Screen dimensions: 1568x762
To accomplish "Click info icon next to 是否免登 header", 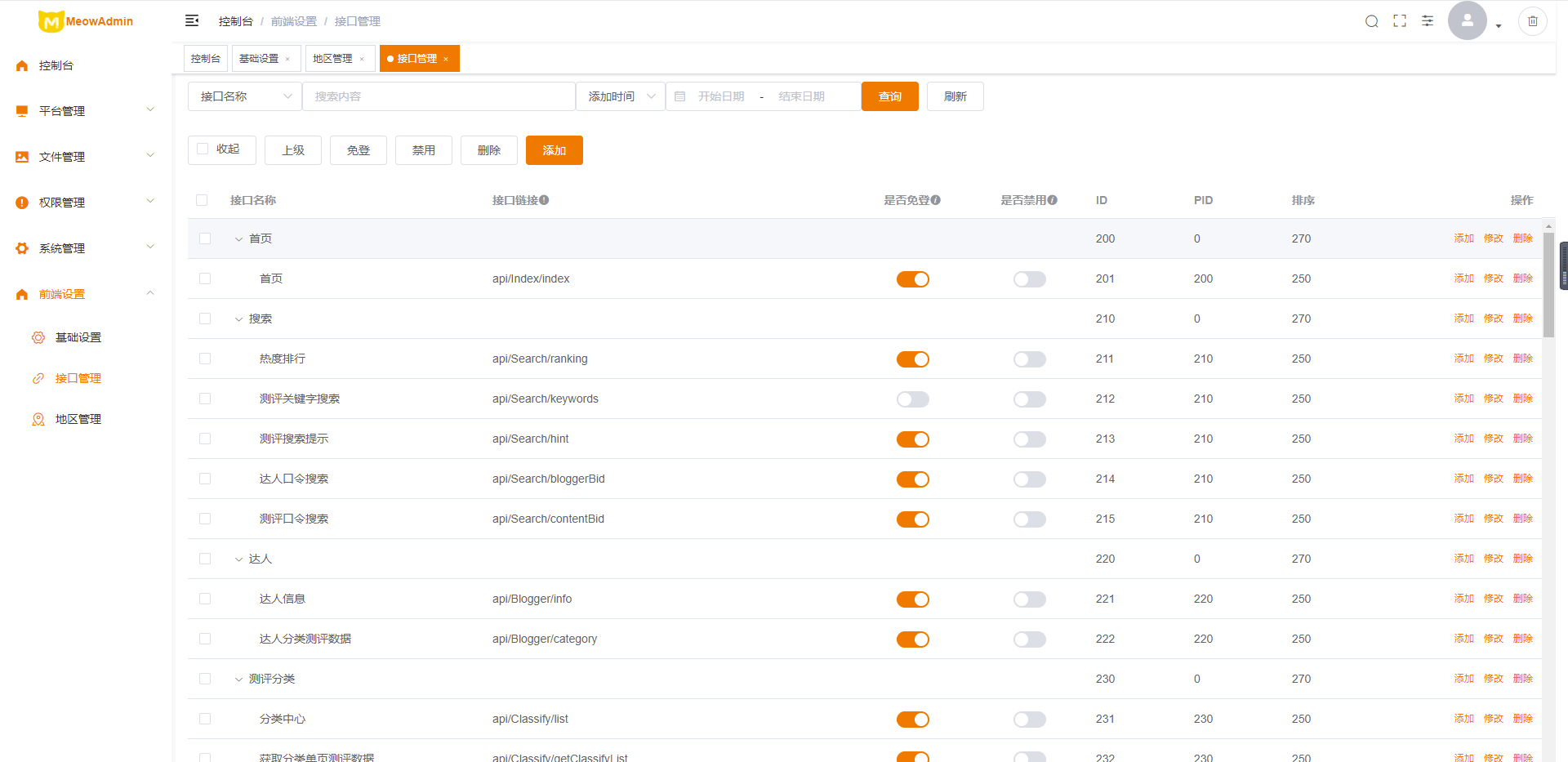I will pyautogui.click(x=936, y=200).
